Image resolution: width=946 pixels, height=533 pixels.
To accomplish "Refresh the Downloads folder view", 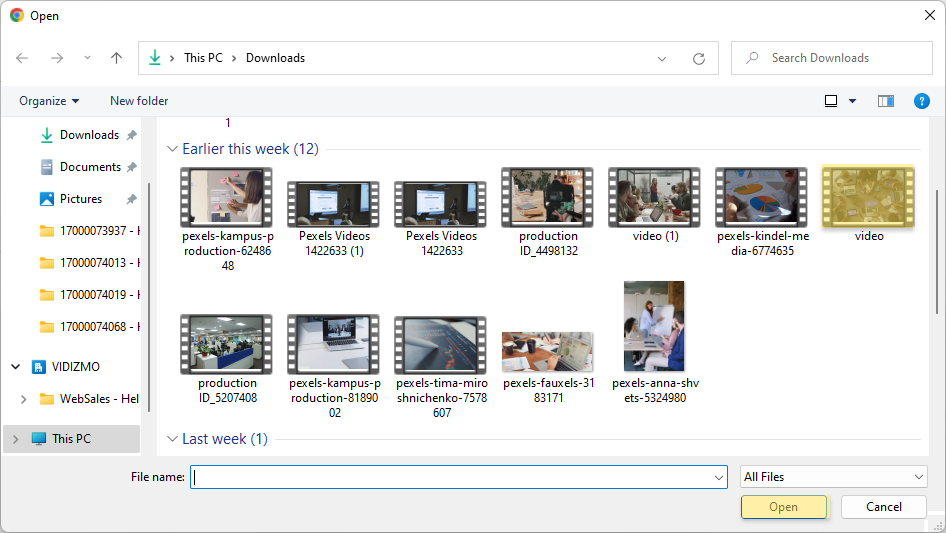I will [x=699, y=58].
